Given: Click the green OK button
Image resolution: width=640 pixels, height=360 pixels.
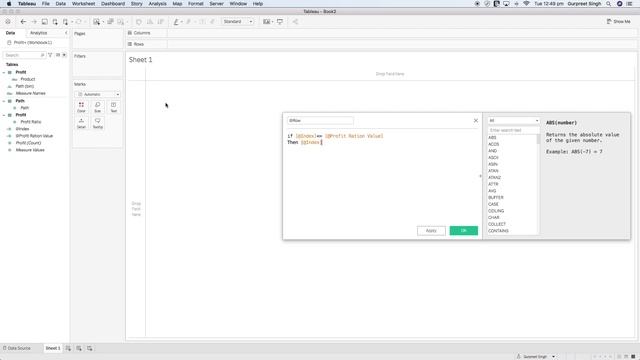Looking at the screenshot, I should (464, 231).
